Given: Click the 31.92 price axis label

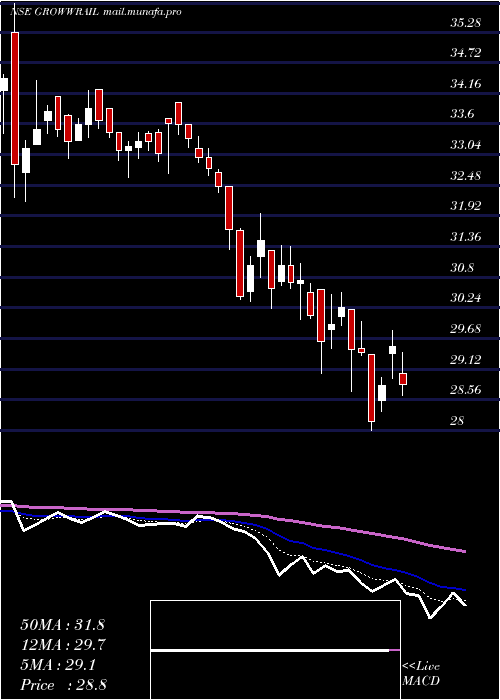Looking at the screenshot, I should pyautogui.click(x=466, y=206).
